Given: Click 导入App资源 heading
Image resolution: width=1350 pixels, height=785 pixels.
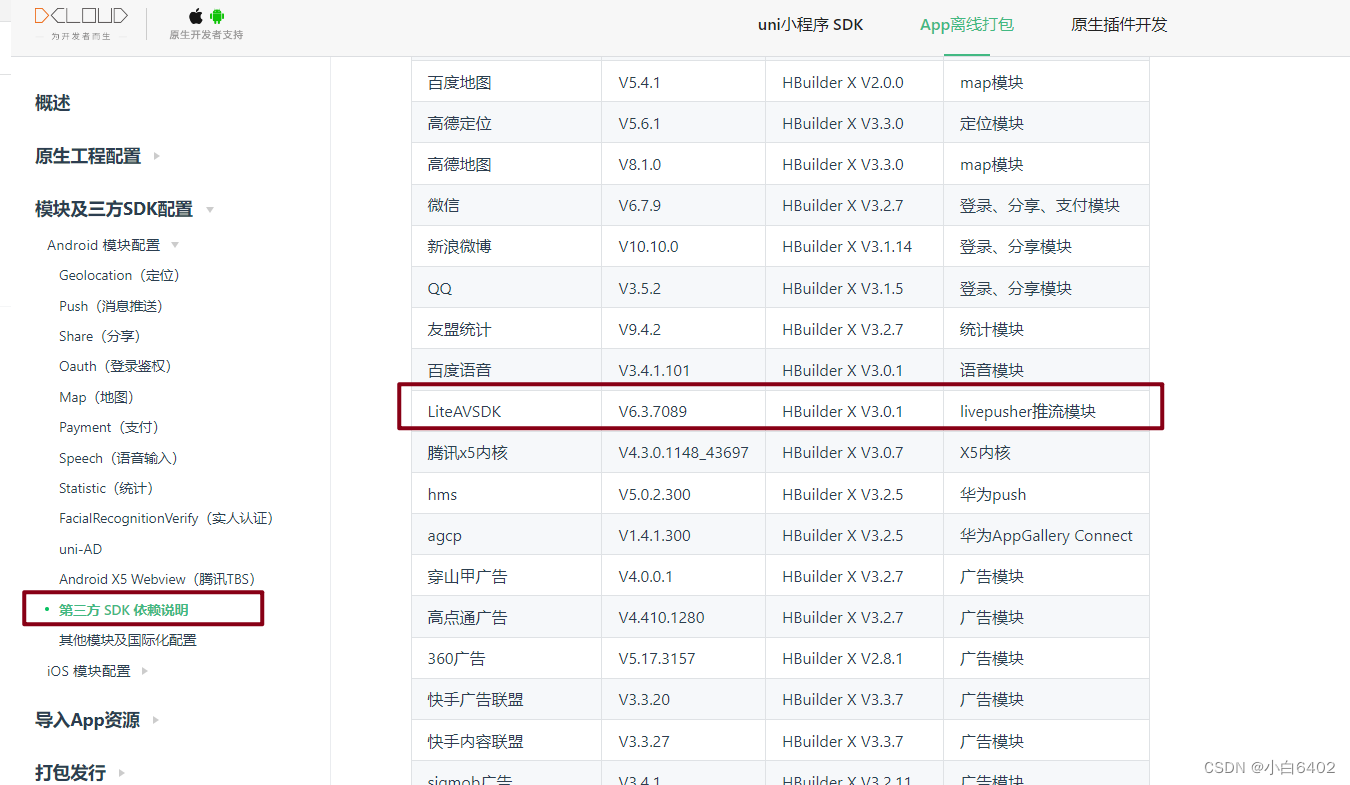Looking at the screenshot, I should [87, 720].
